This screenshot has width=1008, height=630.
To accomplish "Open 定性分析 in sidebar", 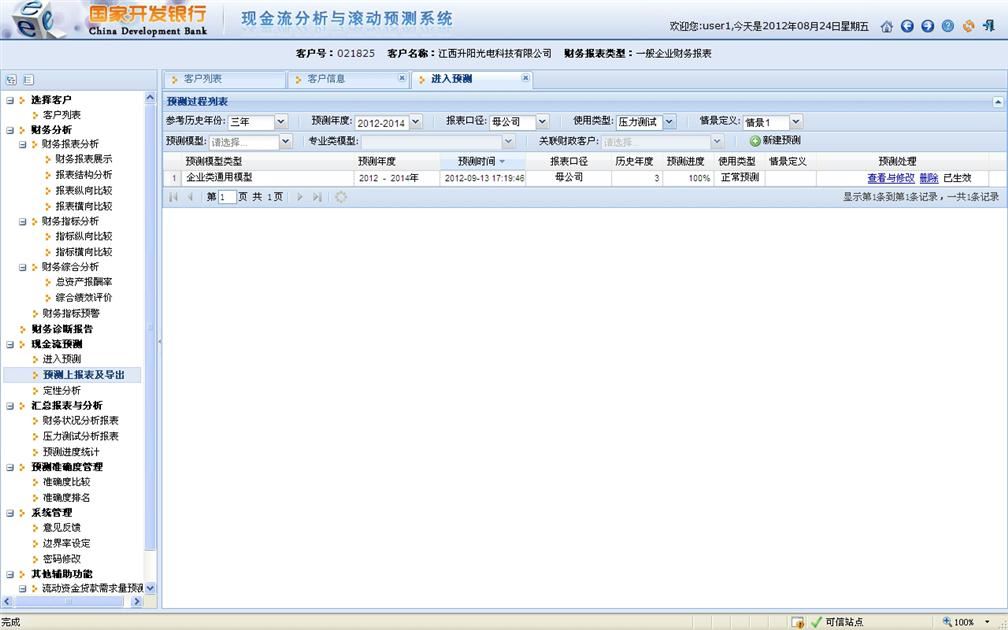I will pos(62,391).
